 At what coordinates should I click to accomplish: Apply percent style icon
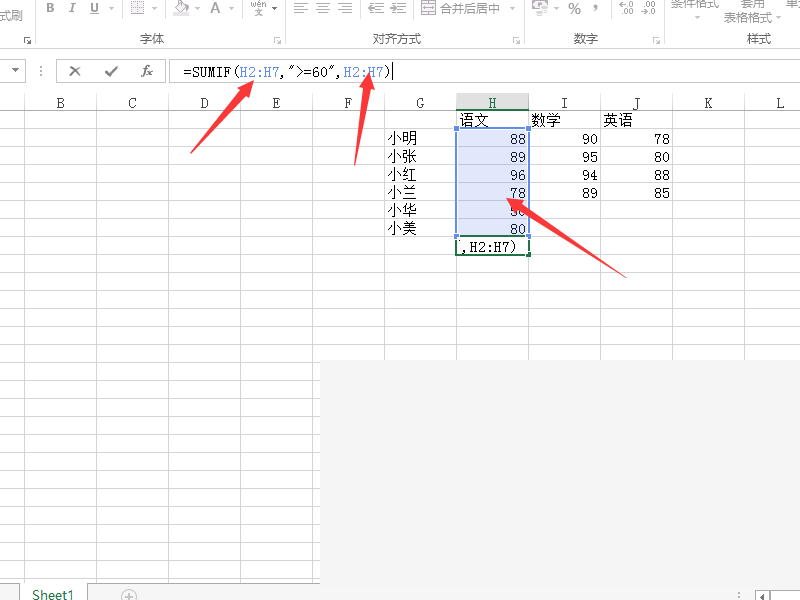pyautogui.click(x=574, y=8)
